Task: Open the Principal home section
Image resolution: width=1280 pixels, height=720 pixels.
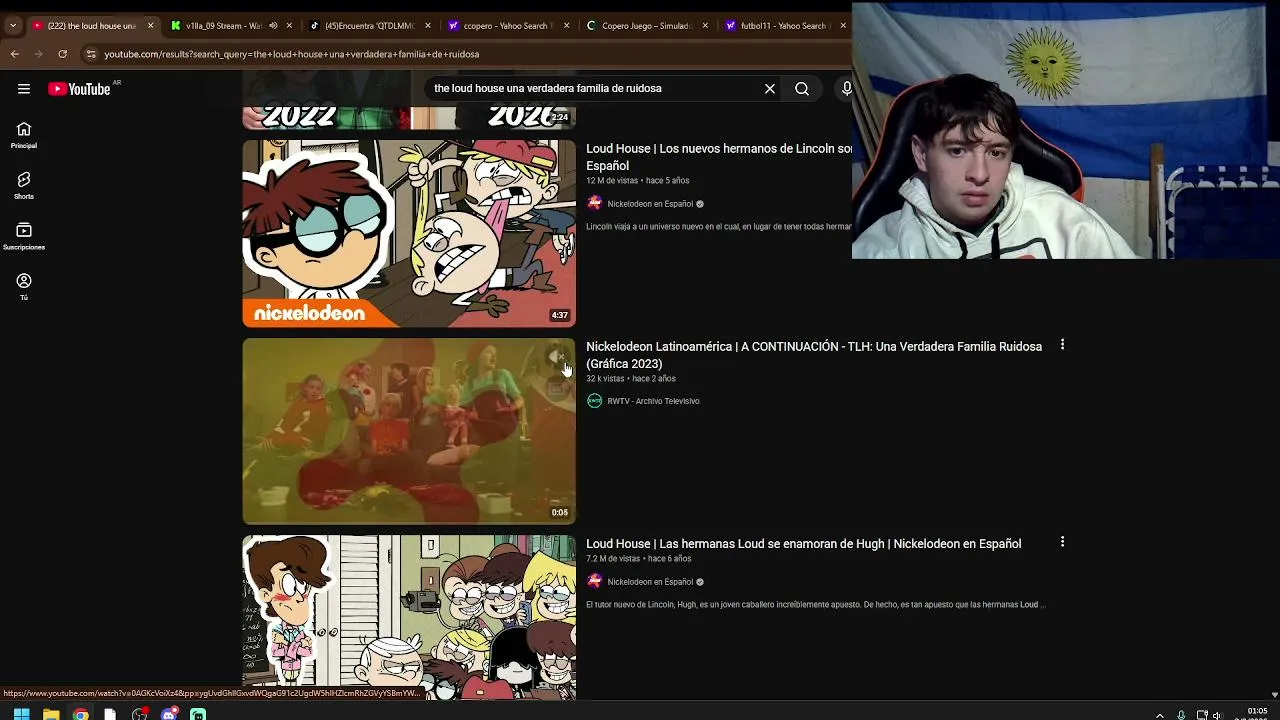Action: pos(24,135)
